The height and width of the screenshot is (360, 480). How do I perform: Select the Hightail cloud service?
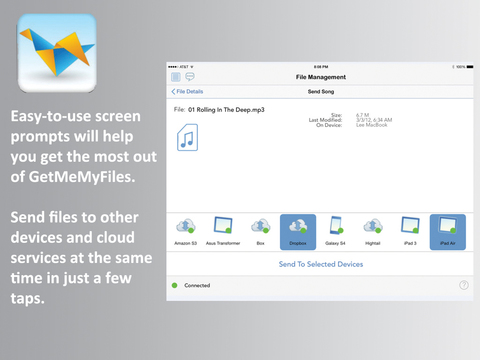(x=373, y=232)
